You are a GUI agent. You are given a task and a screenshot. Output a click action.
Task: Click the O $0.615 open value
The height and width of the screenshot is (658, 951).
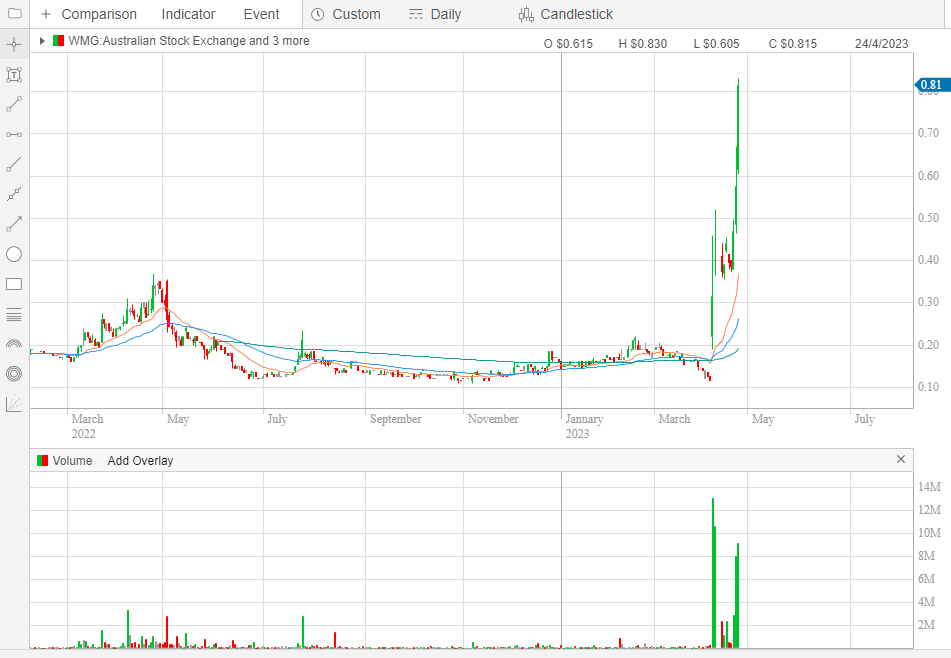tap(568, 44)
